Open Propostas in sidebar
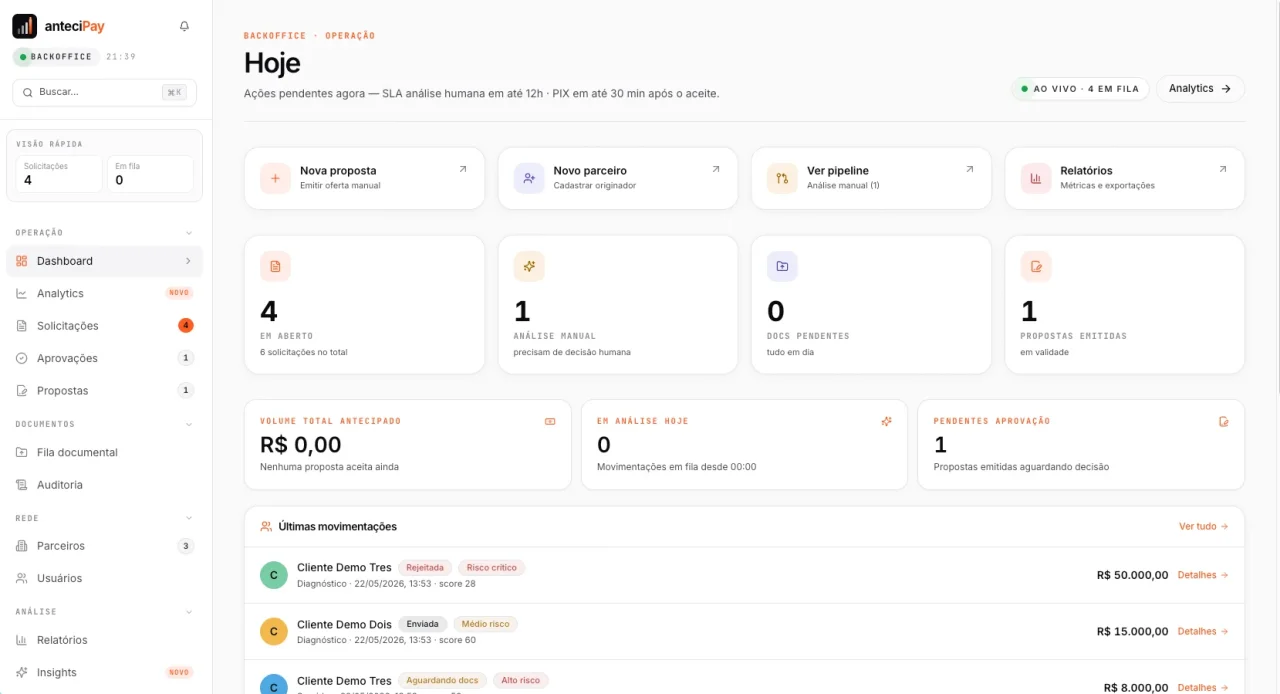This screenshot has height=694, width=1280. [x=104, y=391]
